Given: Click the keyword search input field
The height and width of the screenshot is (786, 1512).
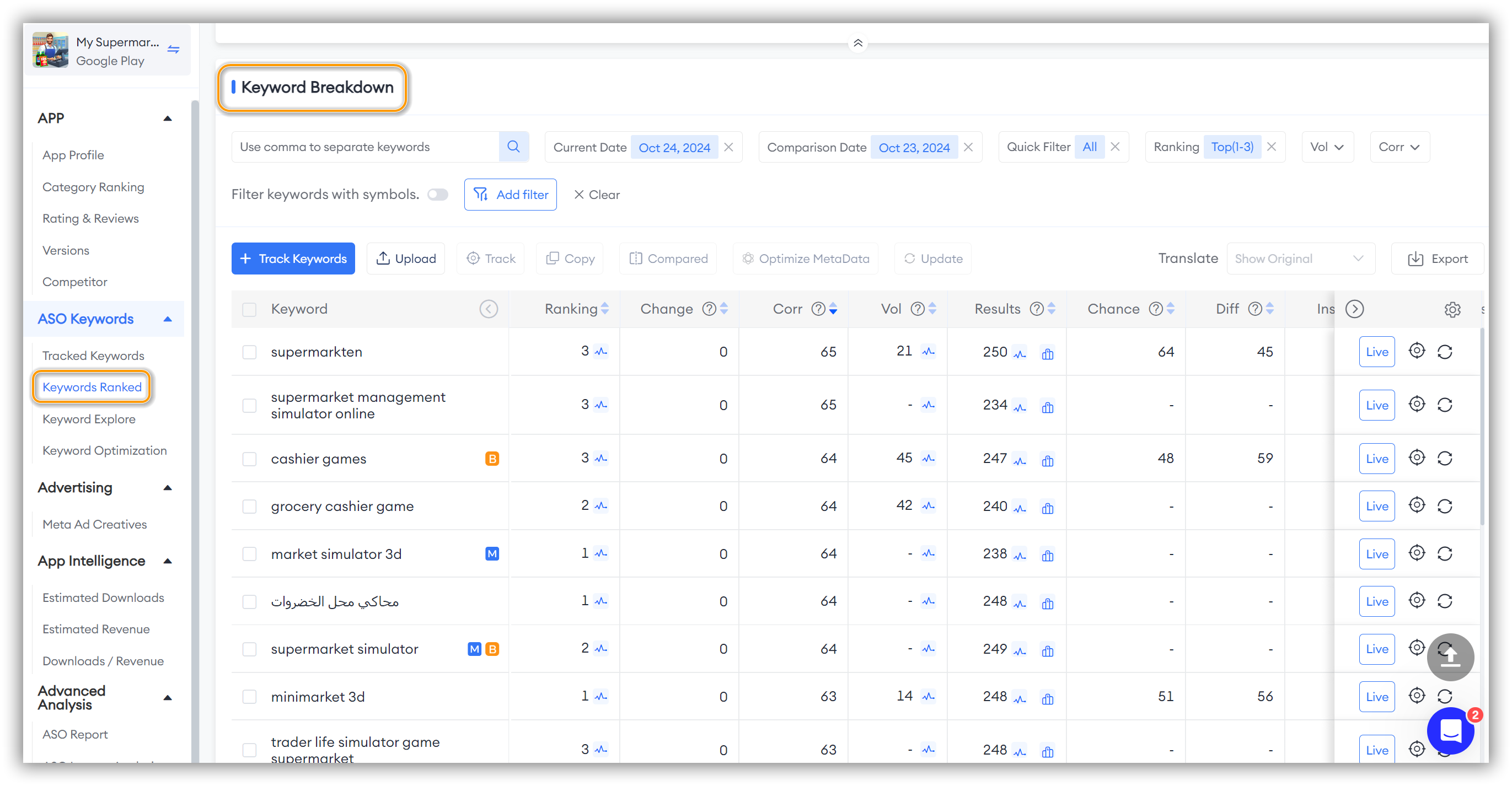Looking at the screenshot, I should pyautogui.click(x=364, y=146).
